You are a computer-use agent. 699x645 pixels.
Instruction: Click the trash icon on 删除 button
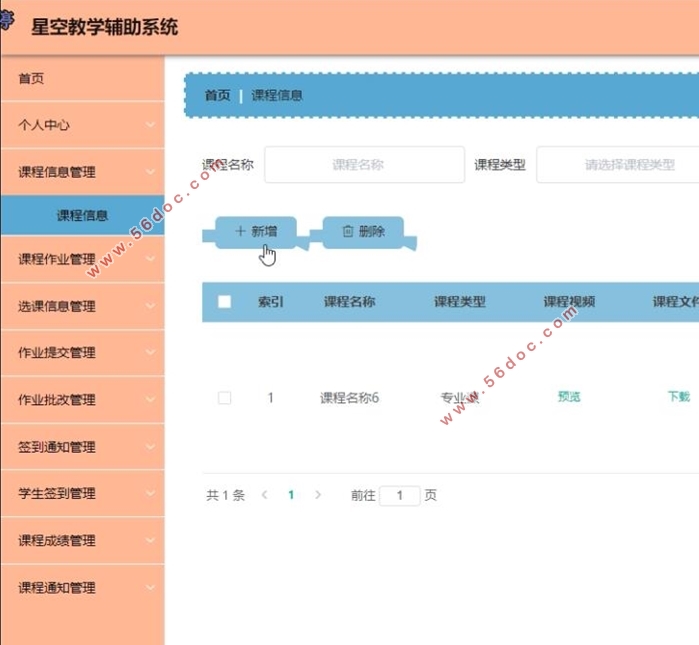(x=348, y=231)
